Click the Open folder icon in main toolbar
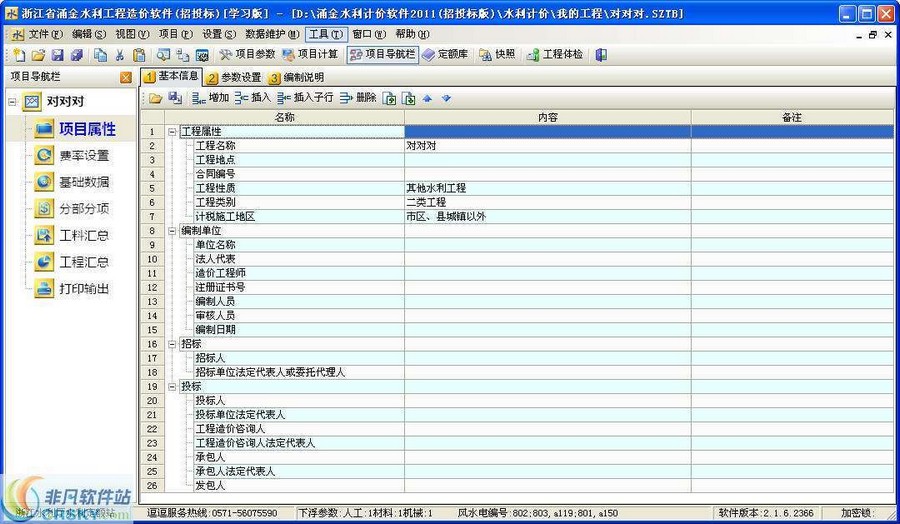The width and height of the screenshot is (900, 524). pyautogui.click(x=38, y=55)
